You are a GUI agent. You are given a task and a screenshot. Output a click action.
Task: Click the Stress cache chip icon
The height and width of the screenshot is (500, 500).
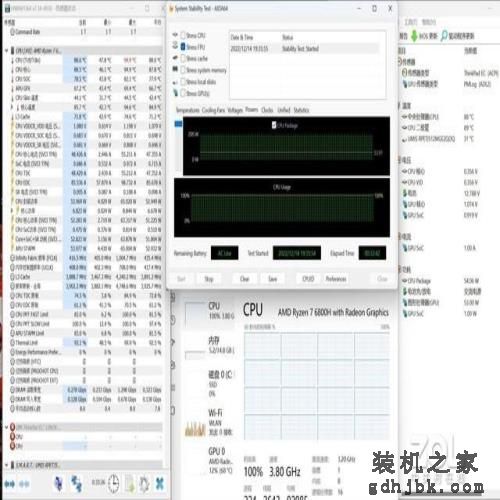point(175,58)
